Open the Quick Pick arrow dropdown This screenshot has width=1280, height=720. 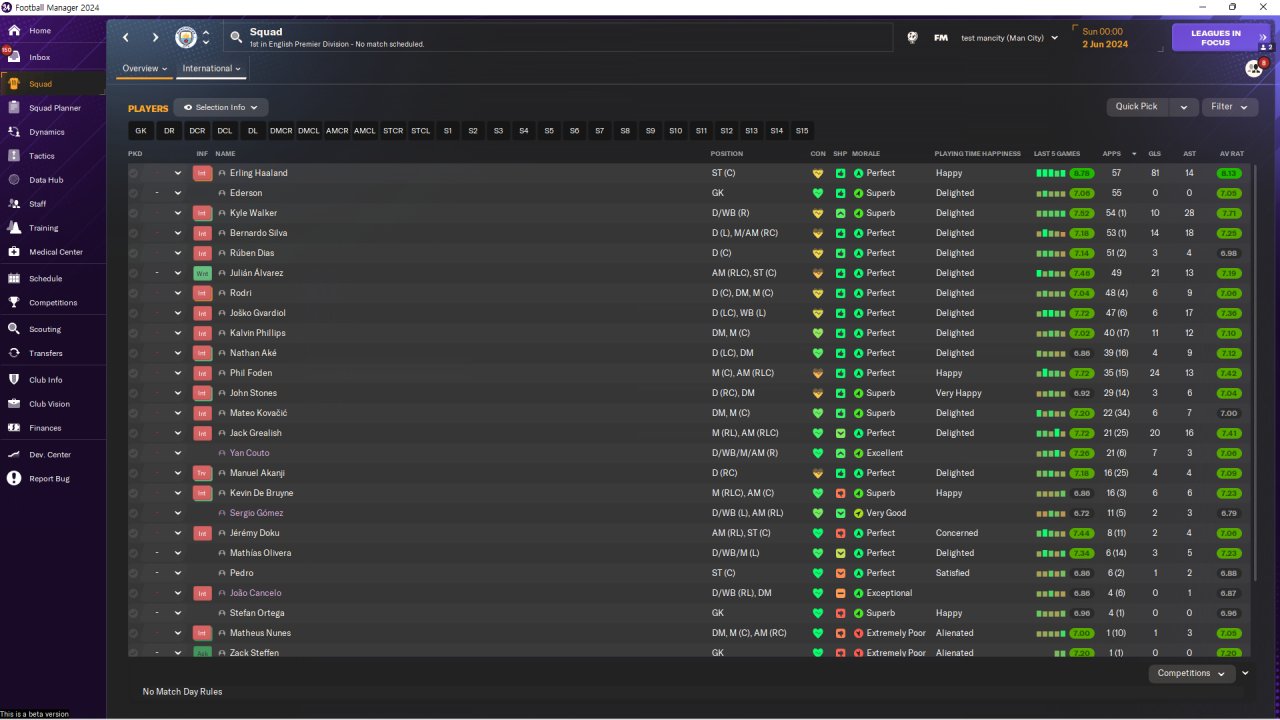tap(1184, 107)
